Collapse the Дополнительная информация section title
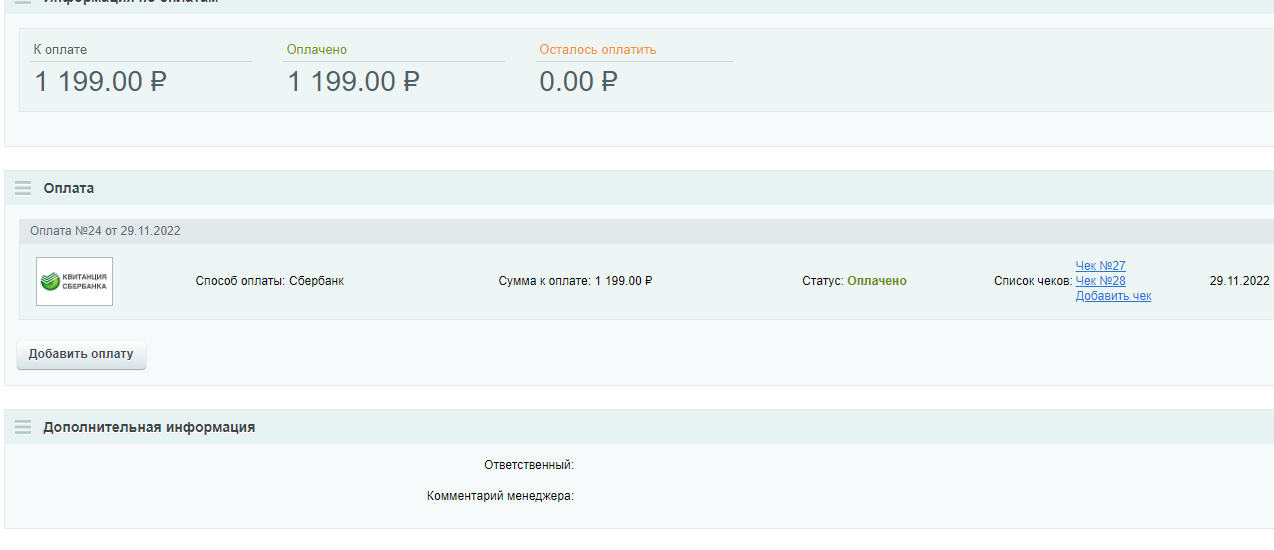The width and height of the screenshot is (1274, 550). (x=149, y=427)
